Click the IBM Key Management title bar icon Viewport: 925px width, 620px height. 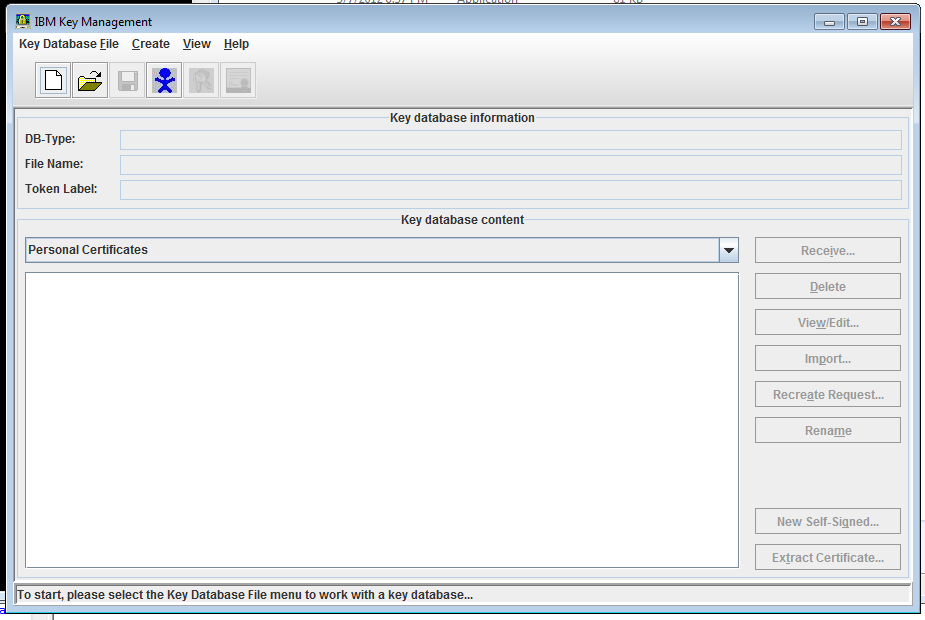point(22,21)
